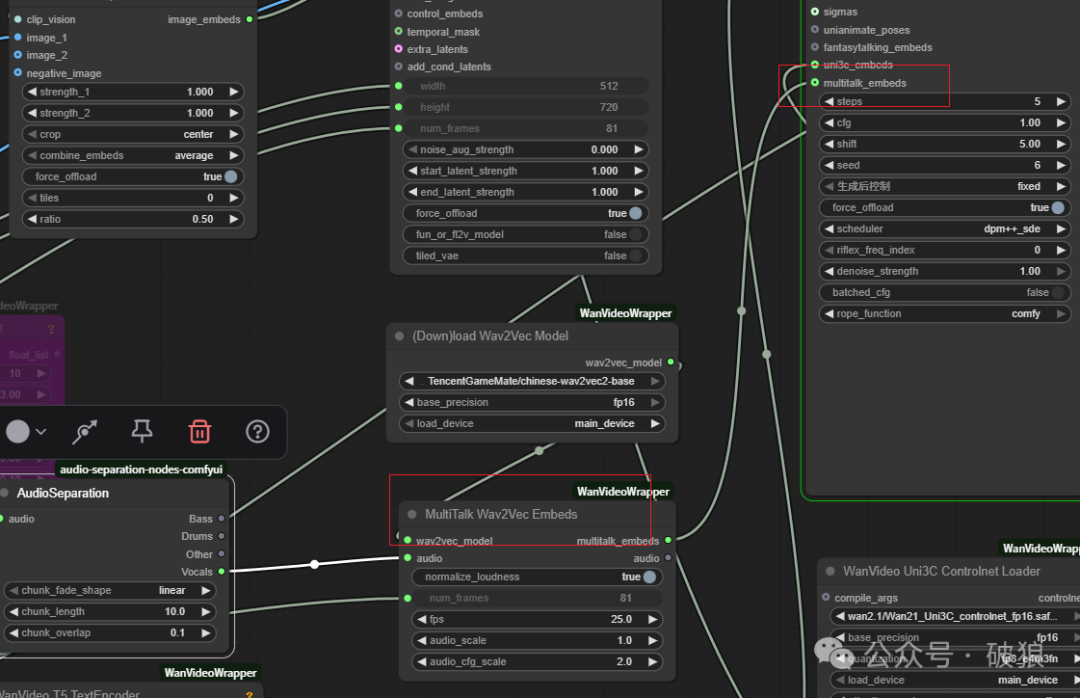Open the chunk_fade_shape linear dropdown
Screen dimensions: 1080x698
tap(110, 590)
